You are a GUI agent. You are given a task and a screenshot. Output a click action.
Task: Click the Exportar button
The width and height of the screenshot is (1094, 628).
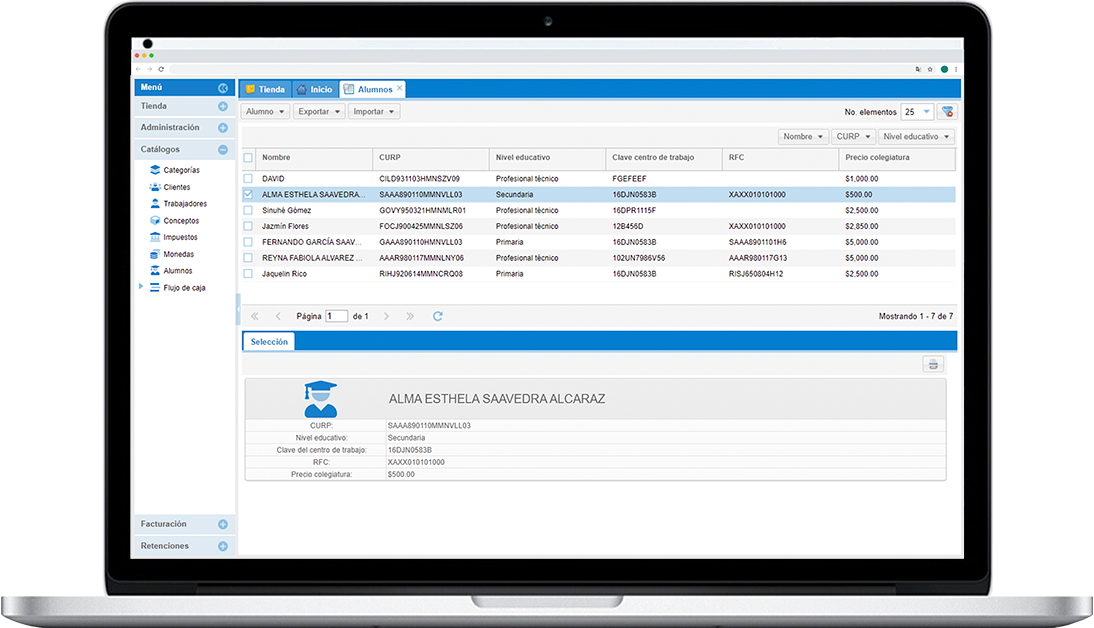click(319, 112)
